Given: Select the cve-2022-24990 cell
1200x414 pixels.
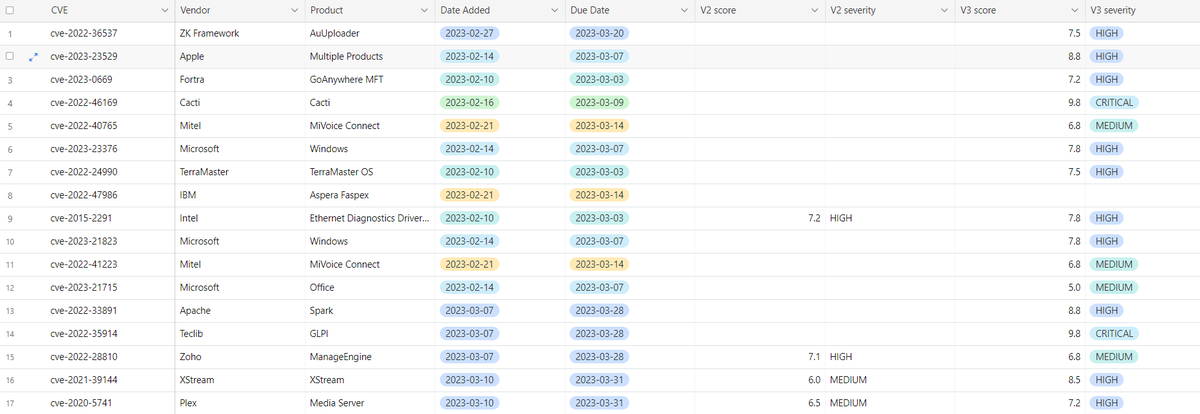Looking at the screenshot, I should (x=109, y=171).
